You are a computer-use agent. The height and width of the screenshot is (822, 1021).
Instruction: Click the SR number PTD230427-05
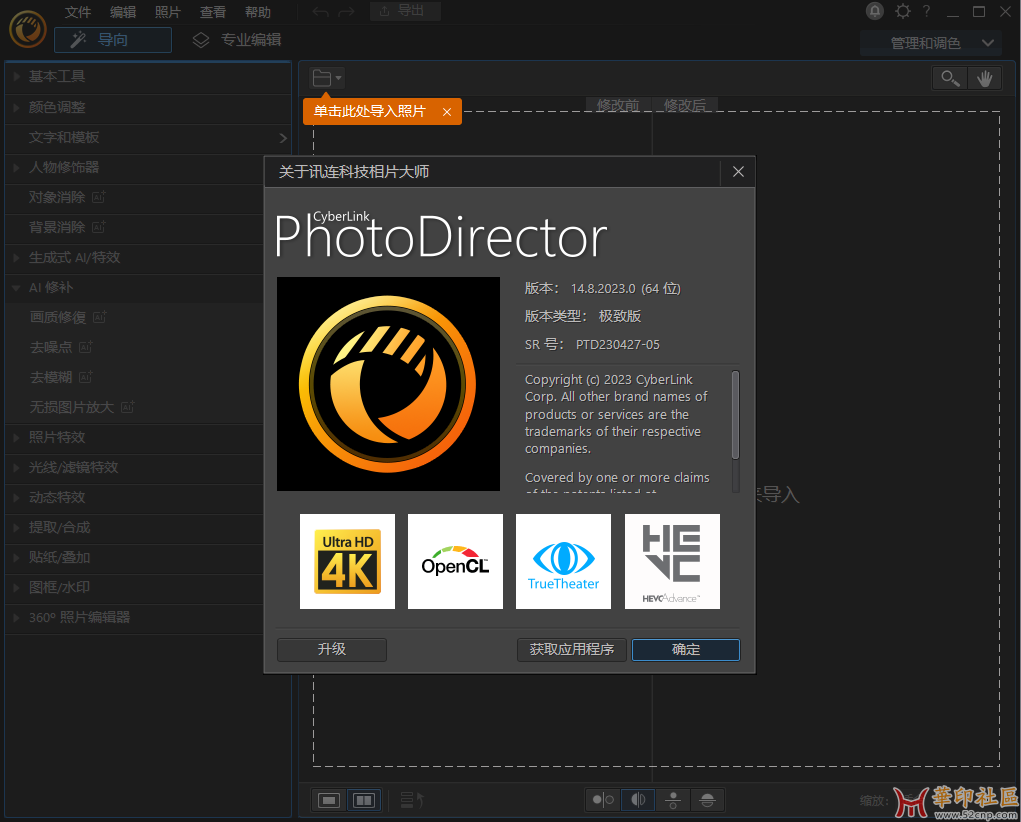(x=617, y=345)
